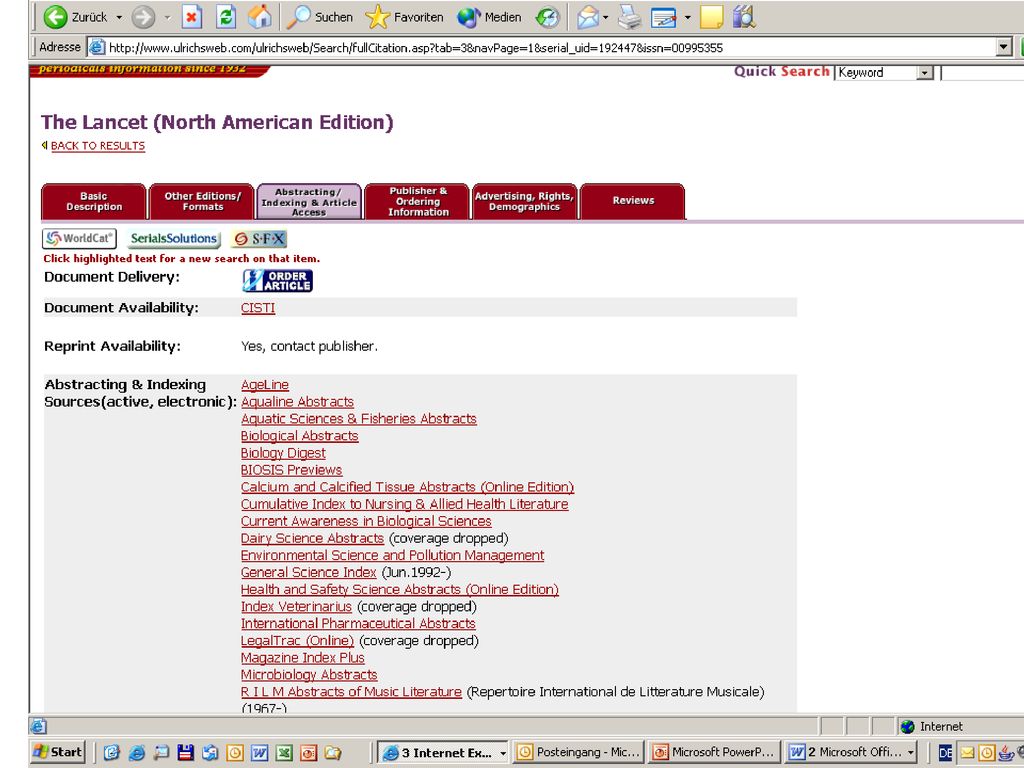1024x768 pixels.
Task: Open International Pharmaceutical Abstracts link
Action: 358,623
